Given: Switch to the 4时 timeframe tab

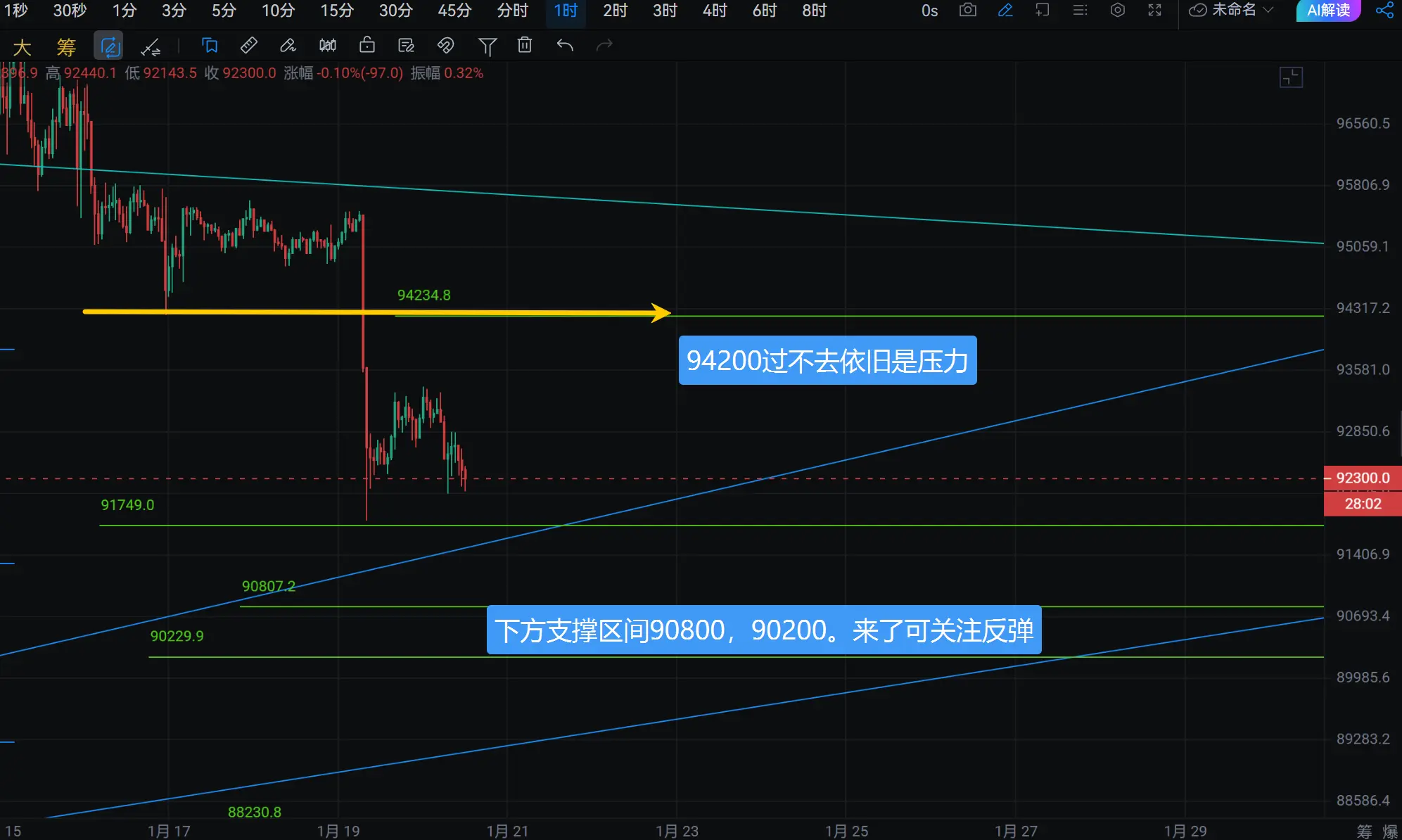Looking at the screenshot, I should (714, 11).
